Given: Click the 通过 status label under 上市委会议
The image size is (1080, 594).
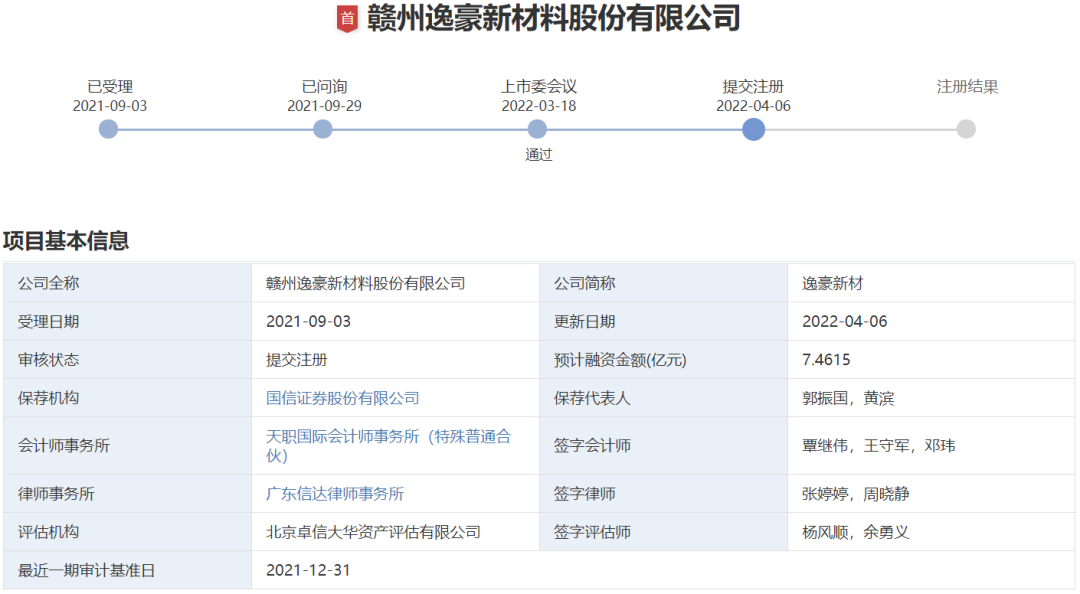Looking at the screenshot, I should click(x=539, y=154).
